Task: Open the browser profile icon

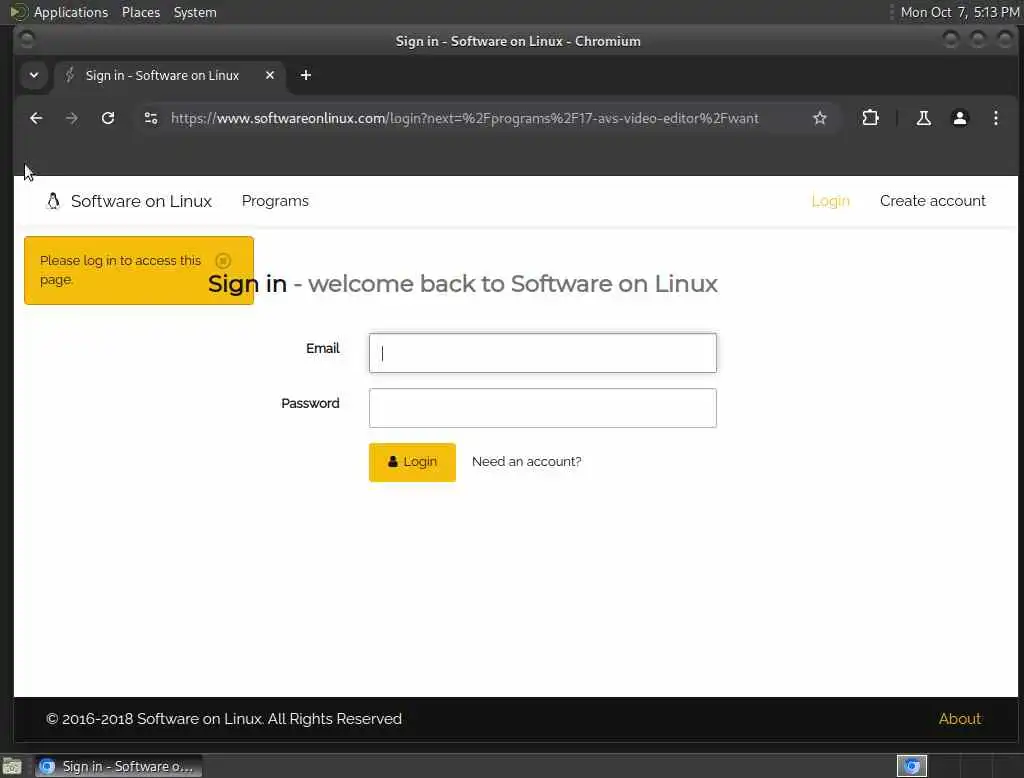Action: [959, 118]
